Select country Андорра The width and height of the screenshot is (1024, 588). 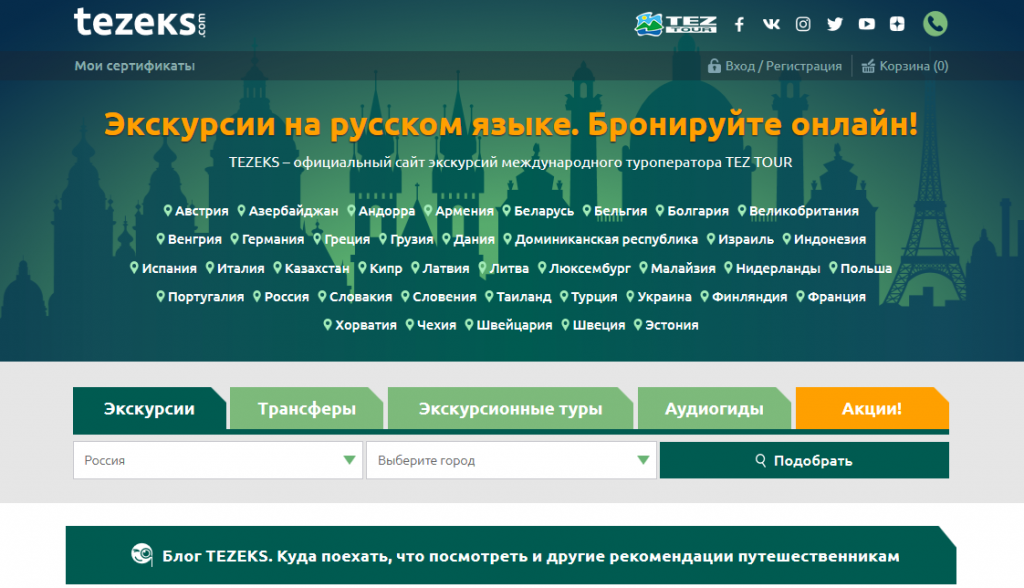(387, 211)
